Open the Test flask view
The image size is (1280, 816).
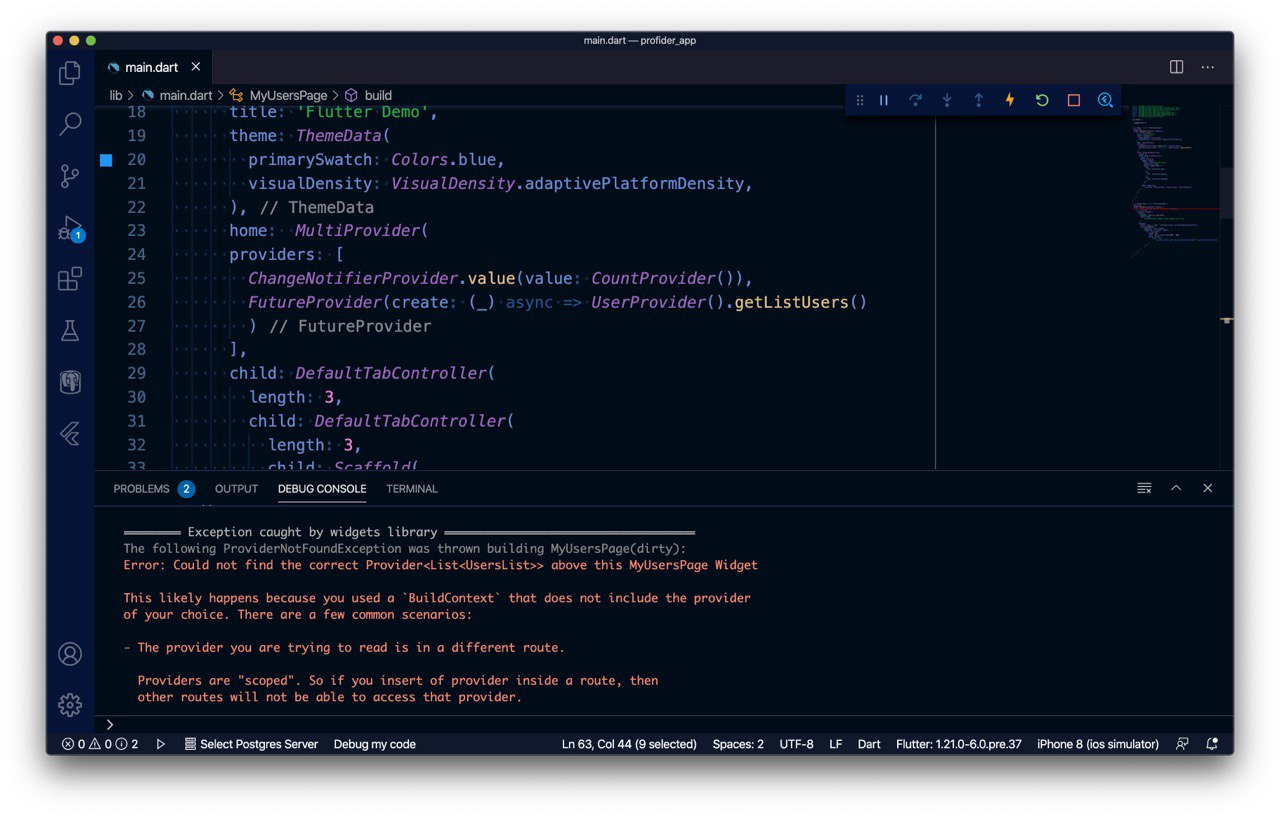(x=70, y=331)
